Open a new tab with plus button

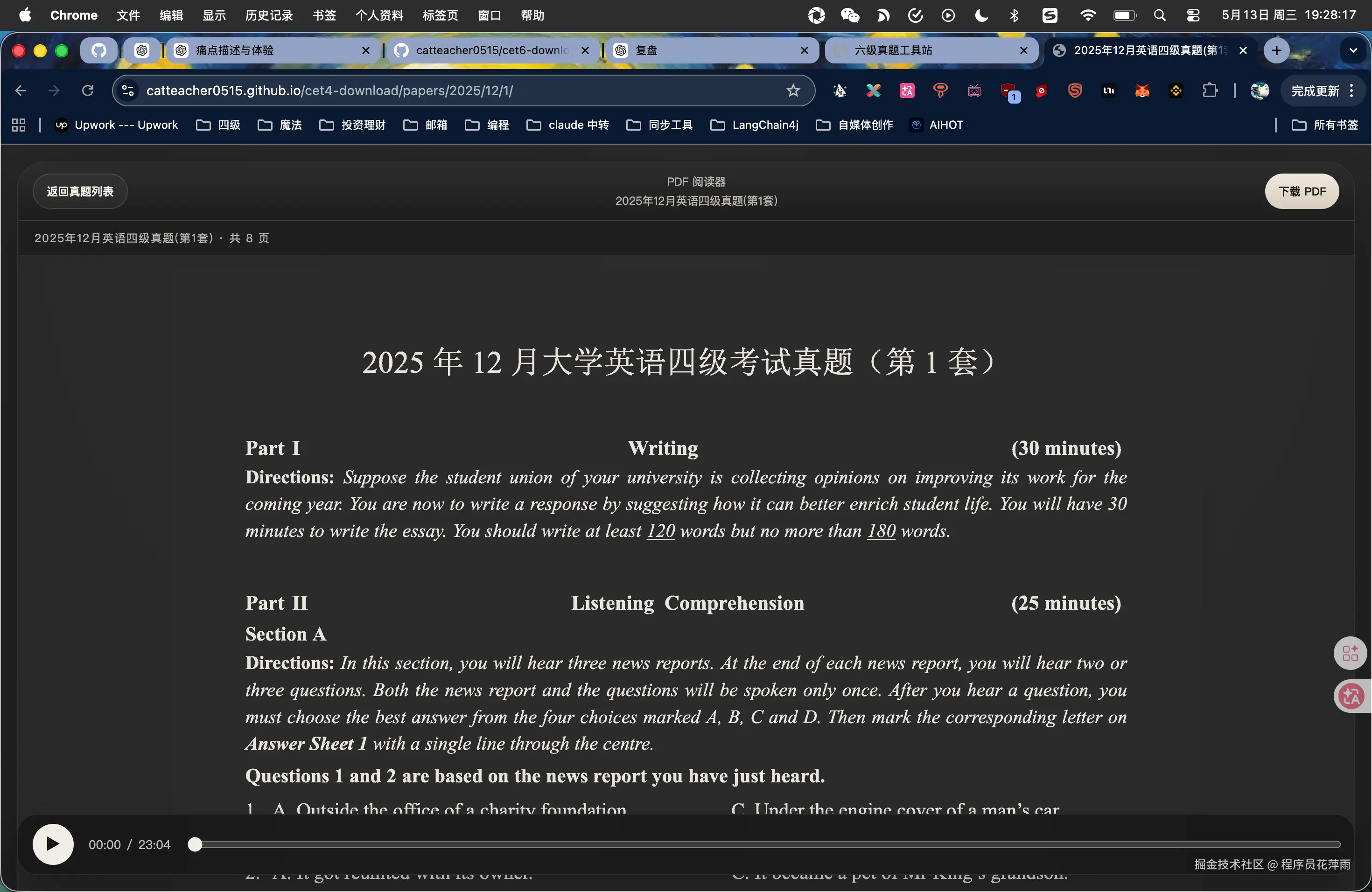[1276, 50]
